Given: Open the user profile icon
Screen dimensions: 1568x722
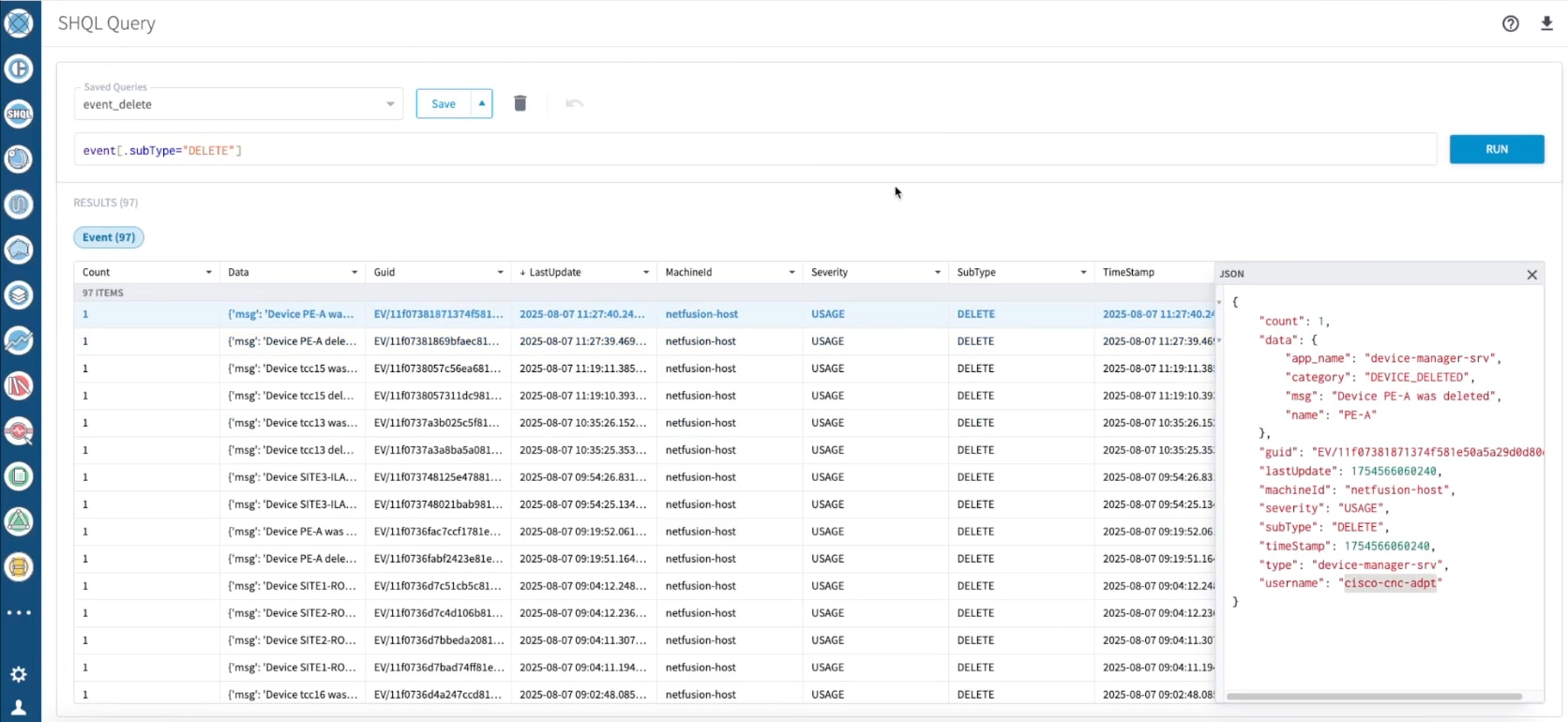Looking at the screenshot, I should point(19,707).
